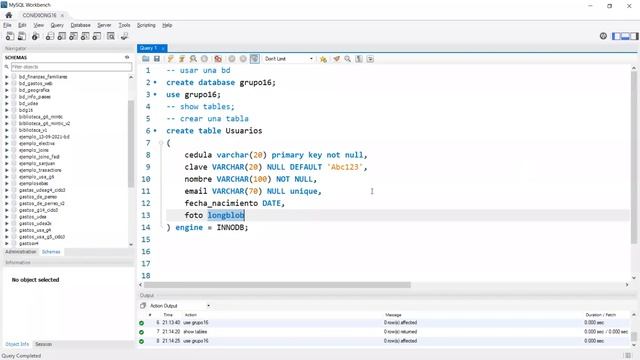Execute the statement under the cursor
Screen dimensions: 640x360
pos(182,59)
